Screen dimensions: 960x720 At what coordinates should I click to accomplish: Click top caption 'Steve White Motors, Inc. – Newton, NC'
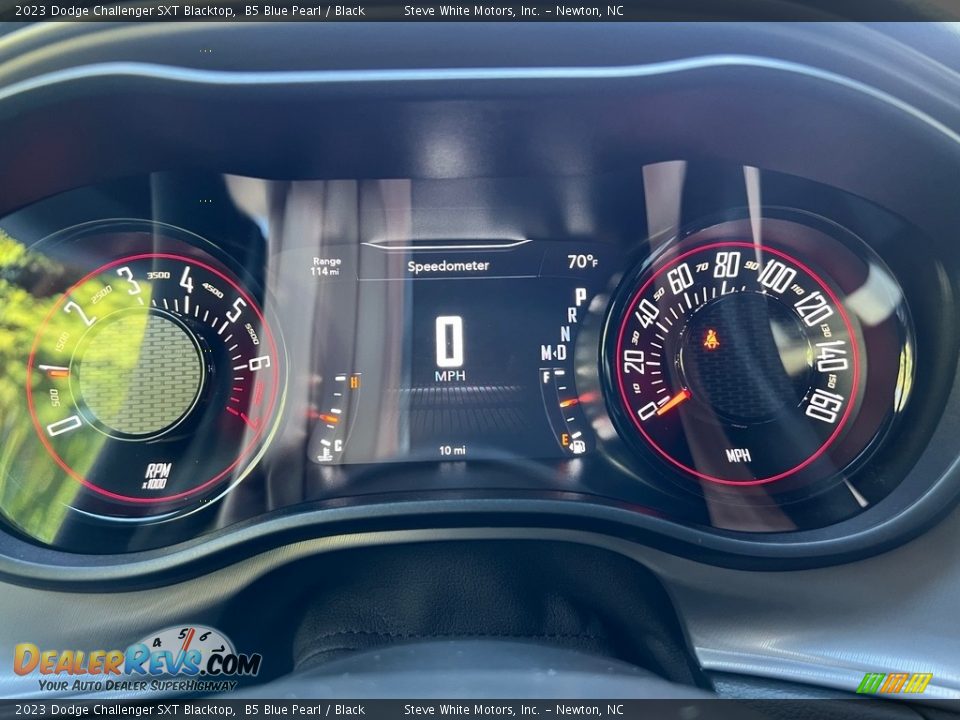(514, 10)
